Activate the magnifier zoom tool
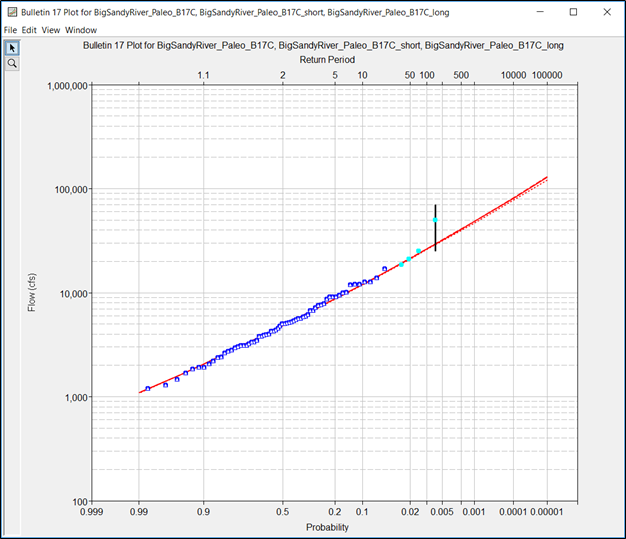The height and width of the screenshot is (539, 626). (12, 63)
